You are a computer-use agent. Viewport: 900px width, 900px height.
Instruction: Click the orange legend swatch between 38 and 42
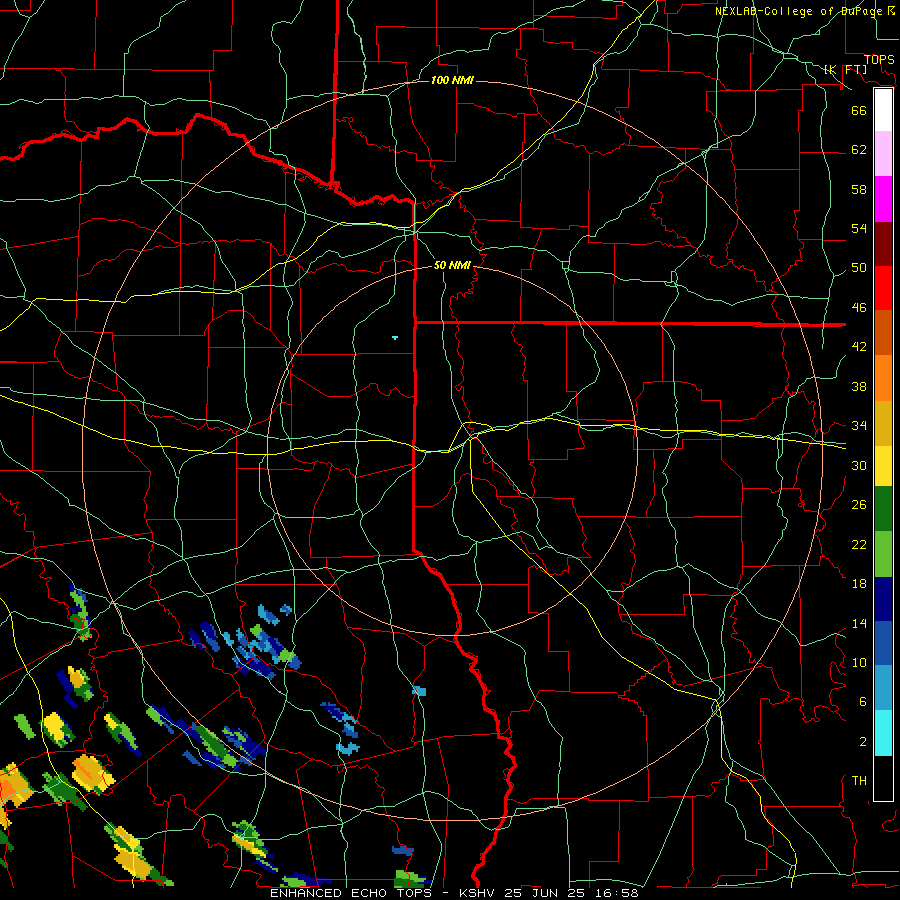point(883,377)
